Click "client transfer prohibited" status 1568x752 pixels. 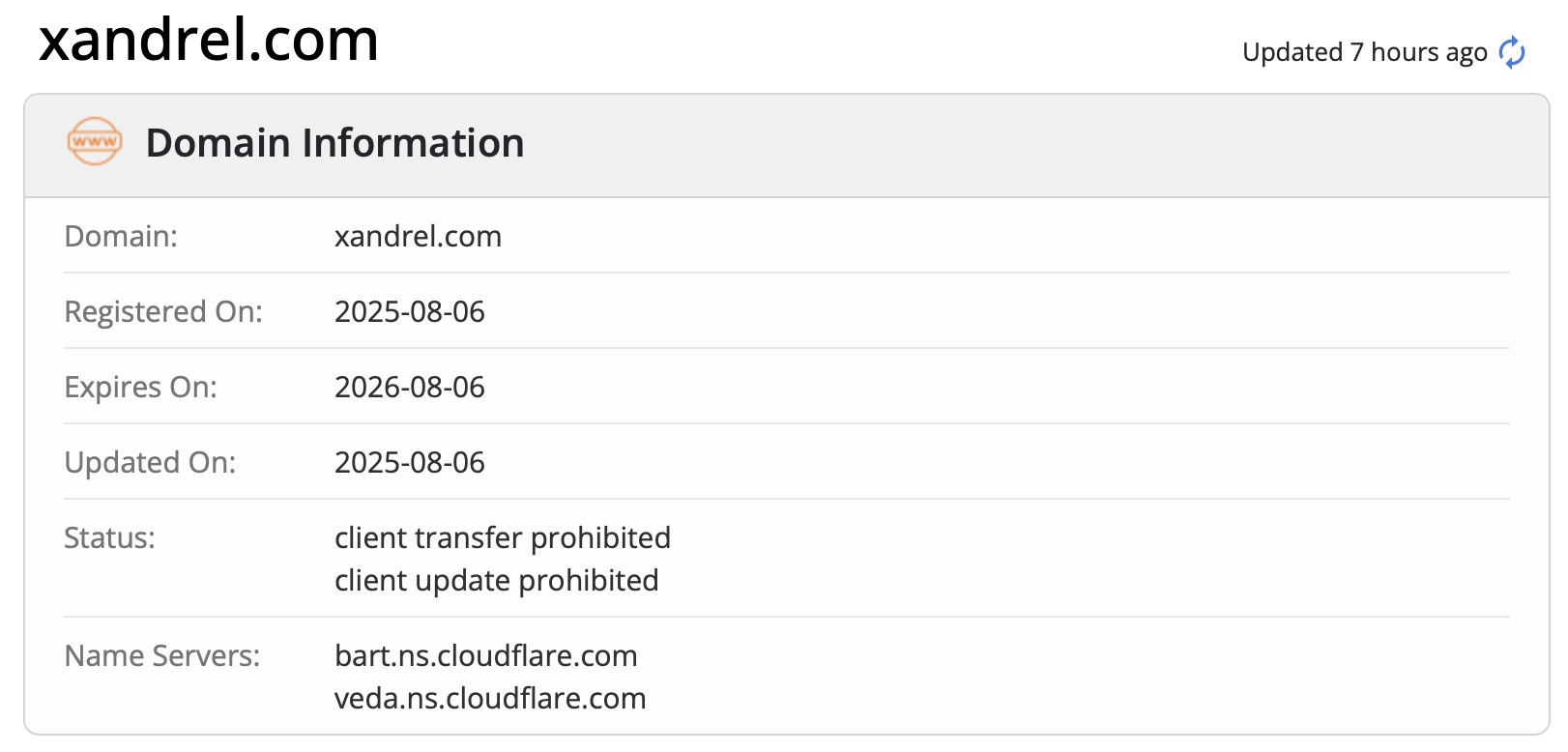pos(502,538)
